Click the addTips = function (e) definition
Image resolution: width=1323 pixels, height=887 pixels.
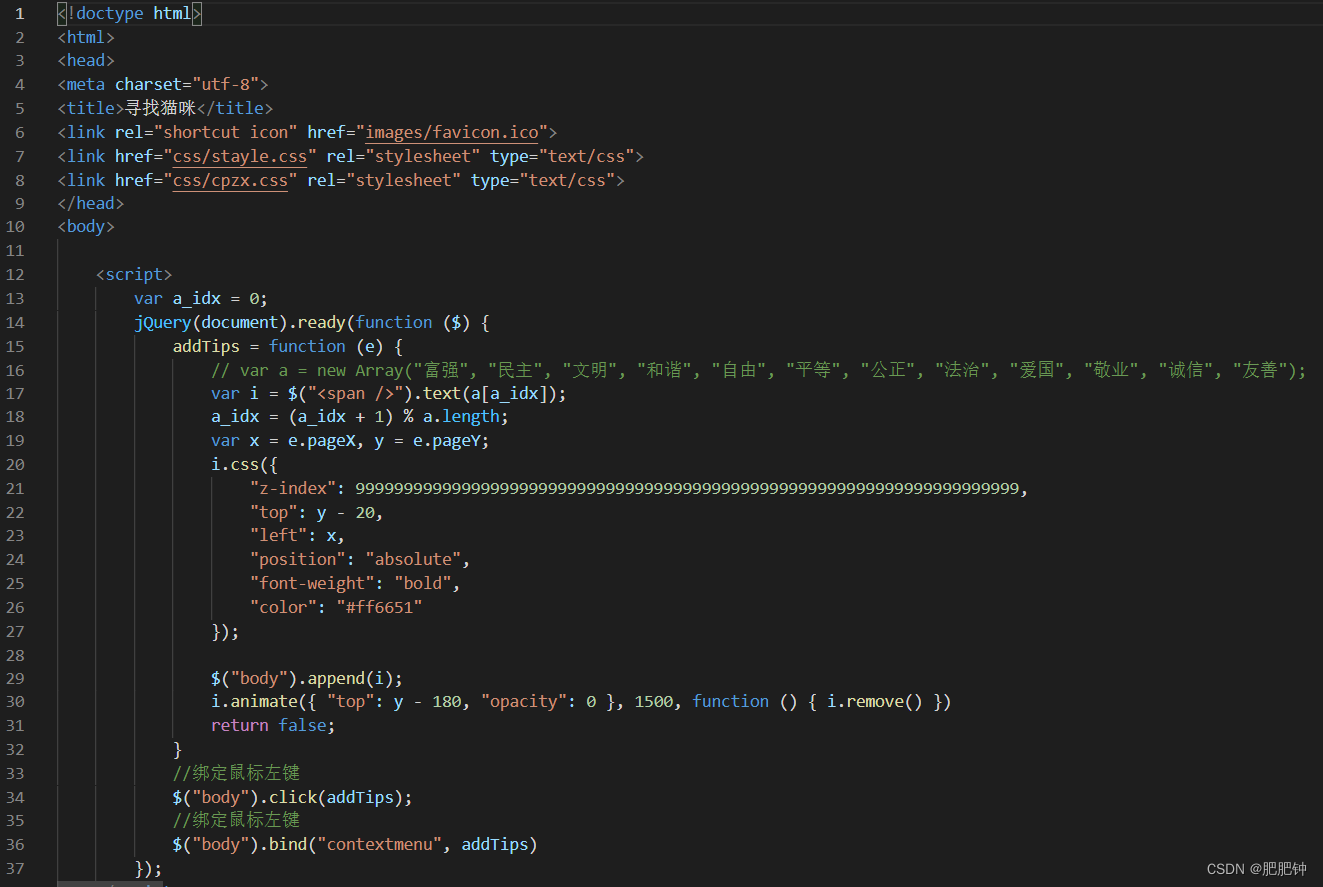288,346
